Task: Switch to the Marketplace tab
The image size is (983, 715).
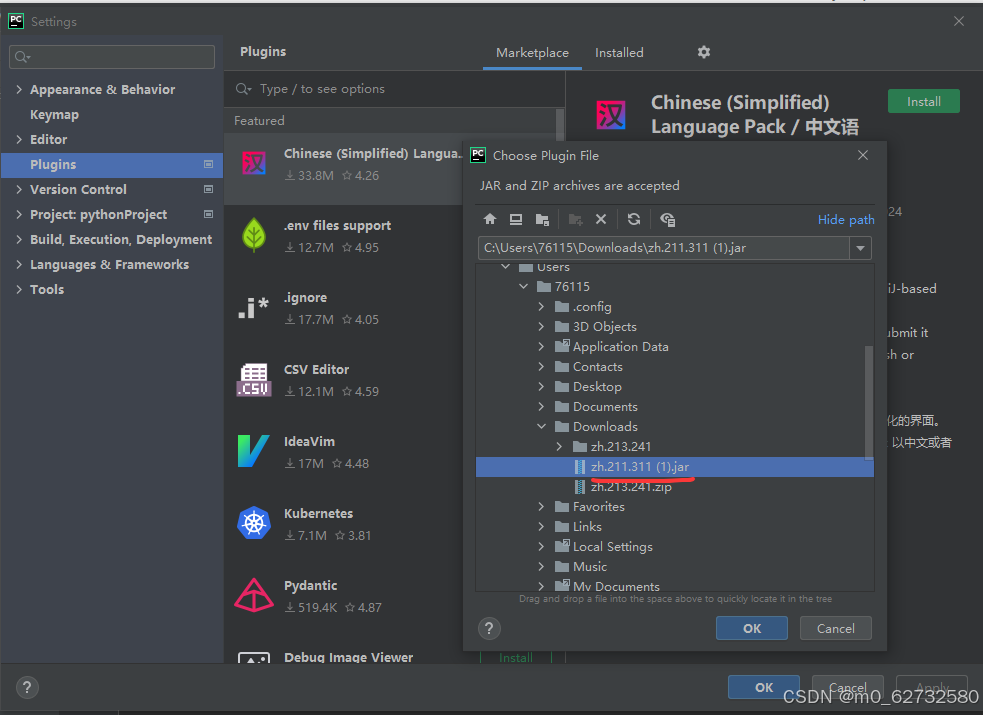Action: (x=532, y=53)
